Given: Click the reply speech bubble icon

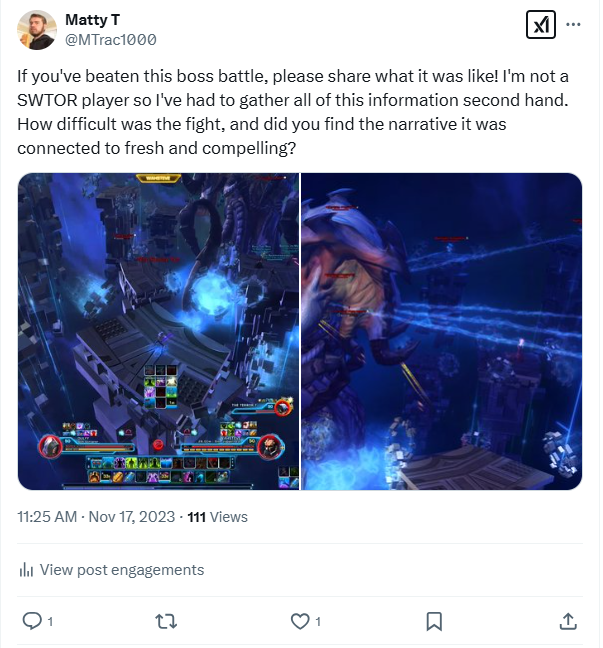Looking at the screenshot, I should point(32,621).
